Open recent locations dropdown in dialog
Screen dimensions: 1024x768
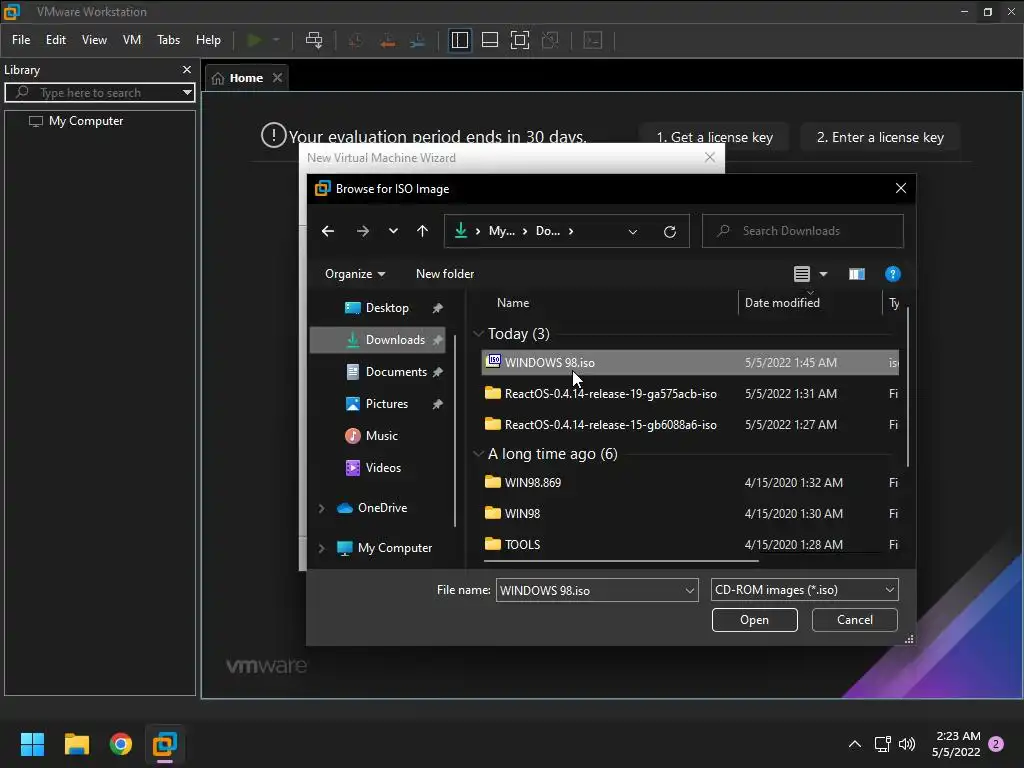coord(393,231)
